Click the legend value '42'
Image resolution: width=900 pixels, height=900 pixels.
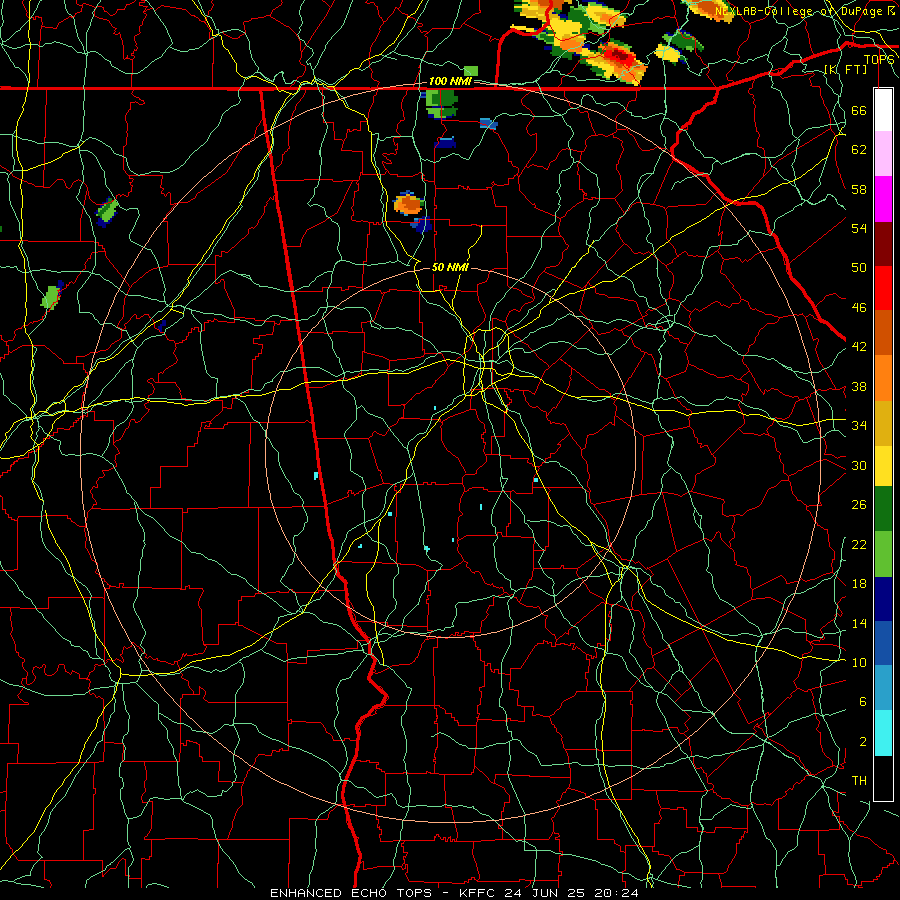(x=859, y=346)
